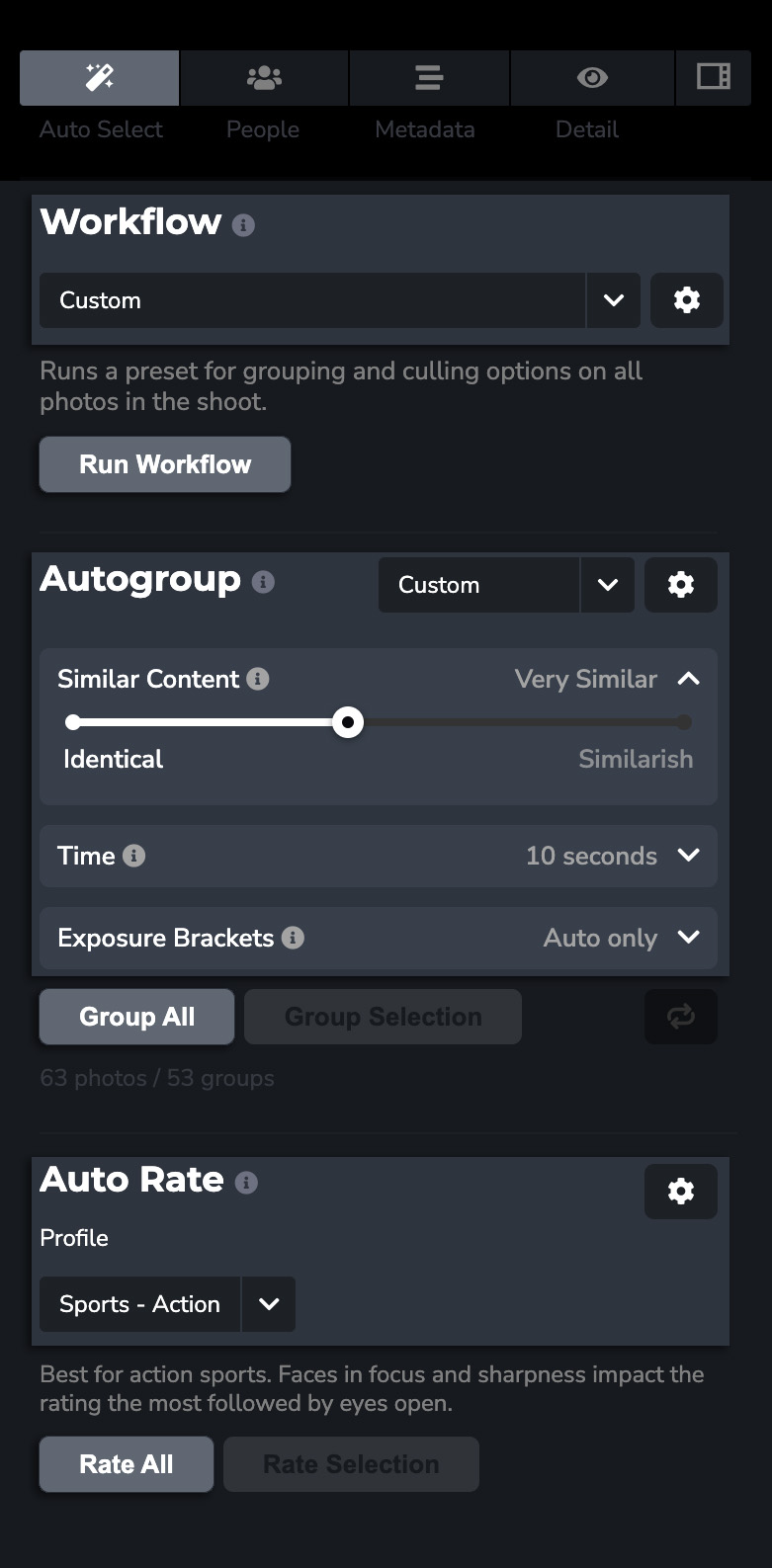
Task: Open the Sports - Action profile dropdown
Action: pos(268,1304)
